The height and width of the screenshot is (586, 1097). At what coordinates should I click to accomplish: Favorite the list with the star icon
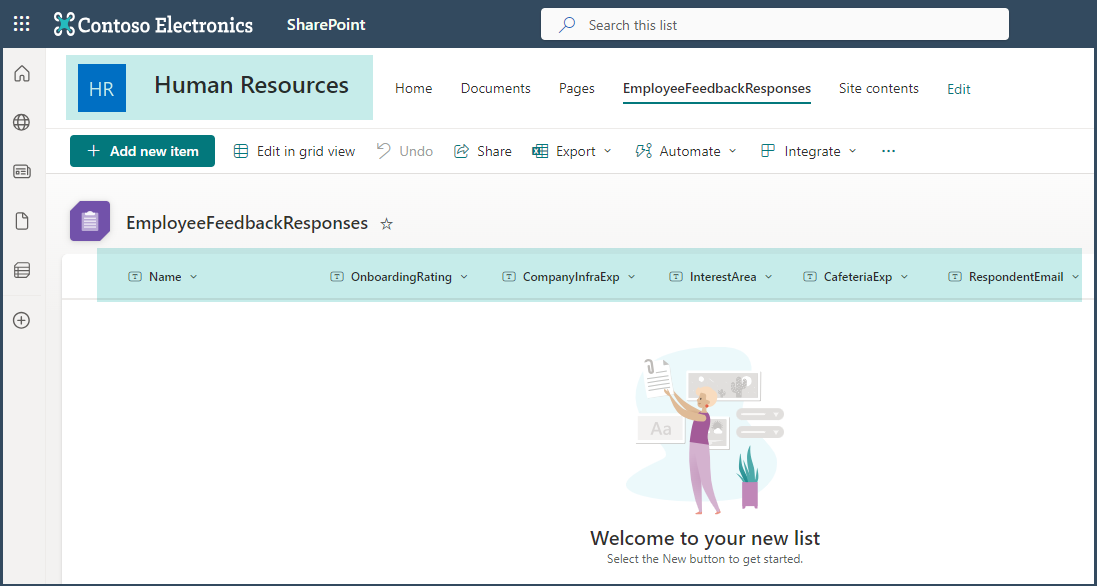387,224
